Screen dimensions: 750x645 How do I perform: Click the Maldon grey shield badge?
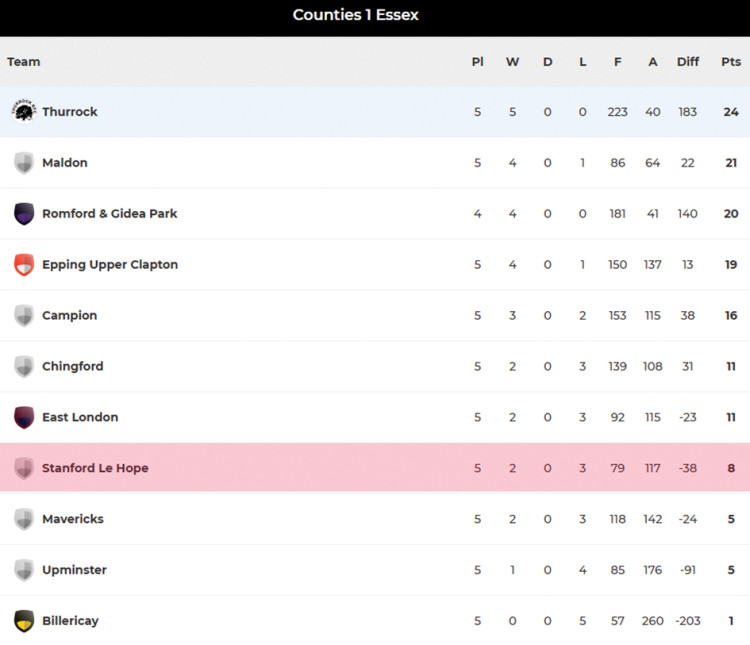[x=24, y=163]
